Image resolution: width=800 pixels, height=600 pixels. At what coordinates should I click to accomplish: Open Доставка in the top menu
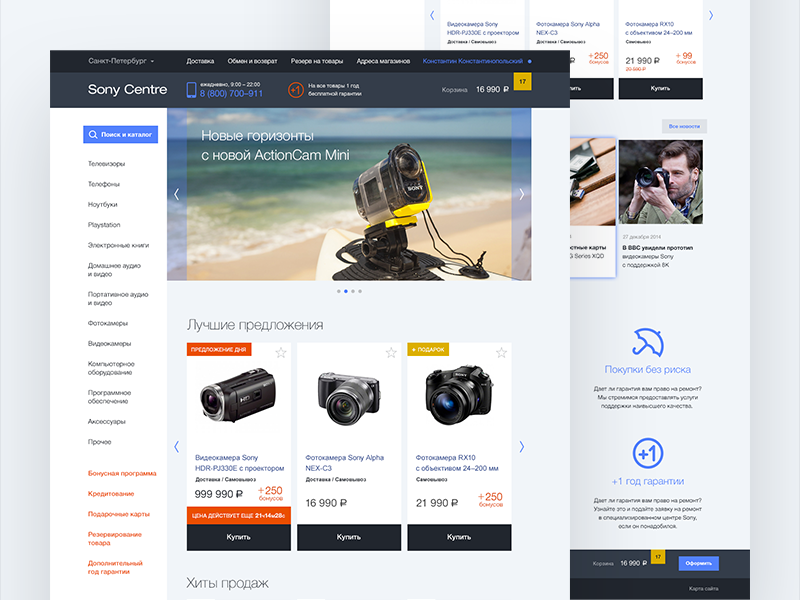pos(200,61)
